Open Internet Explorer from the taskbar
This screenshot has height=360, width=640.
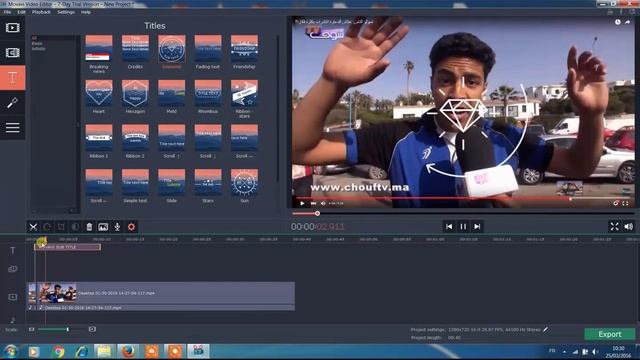[82, 351]
